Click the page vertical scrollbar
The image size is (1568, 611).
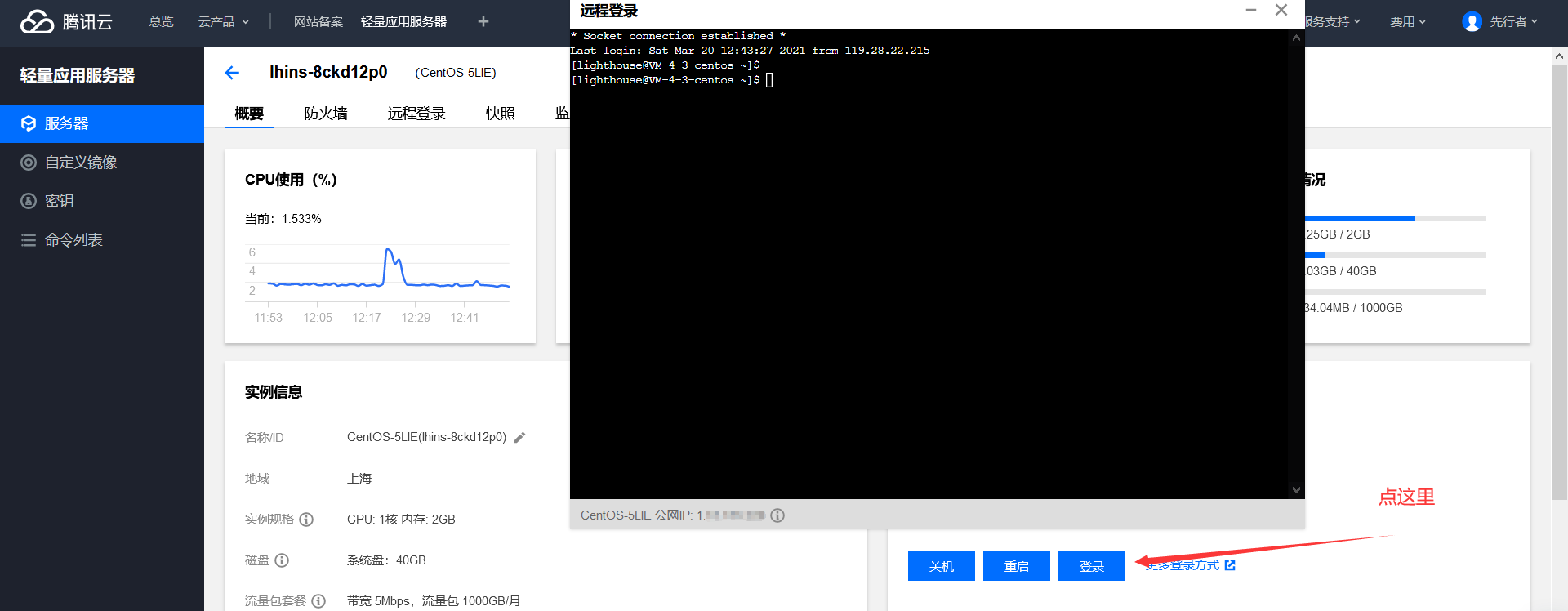click(x=1559, y=282)
